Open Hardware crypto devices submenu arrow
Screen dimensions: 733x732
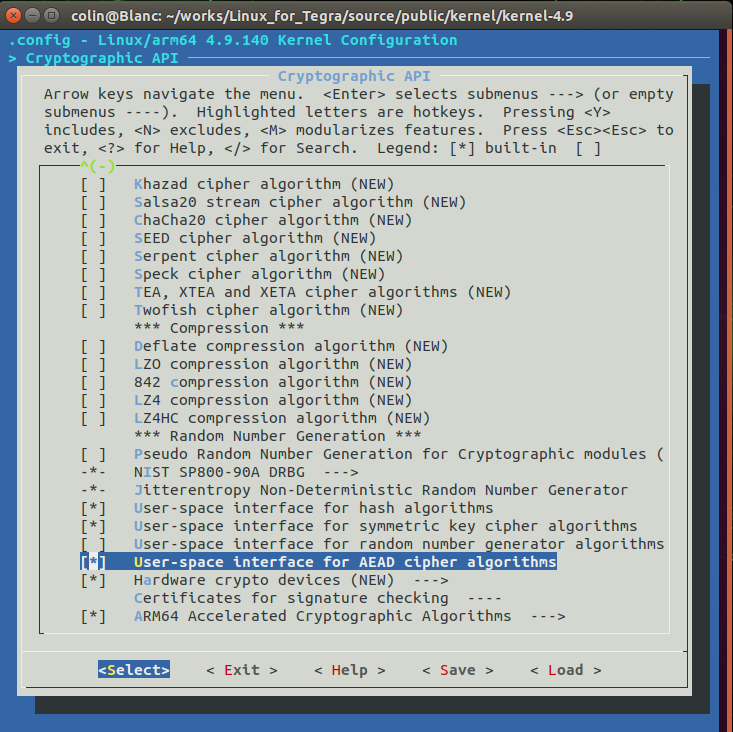tap(431, 580)
